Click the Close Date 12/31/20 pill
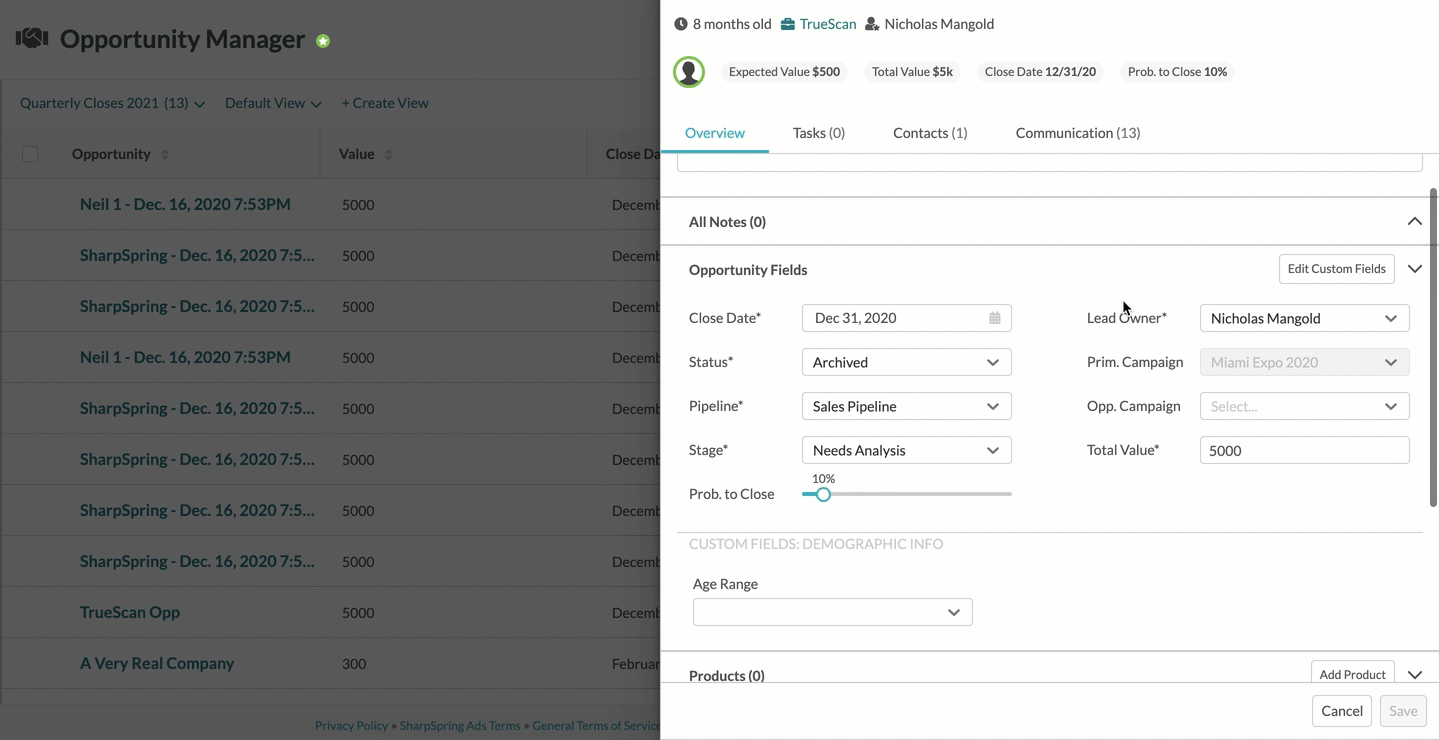This screenshot has height=740, width=1440. coord(1040,72)
